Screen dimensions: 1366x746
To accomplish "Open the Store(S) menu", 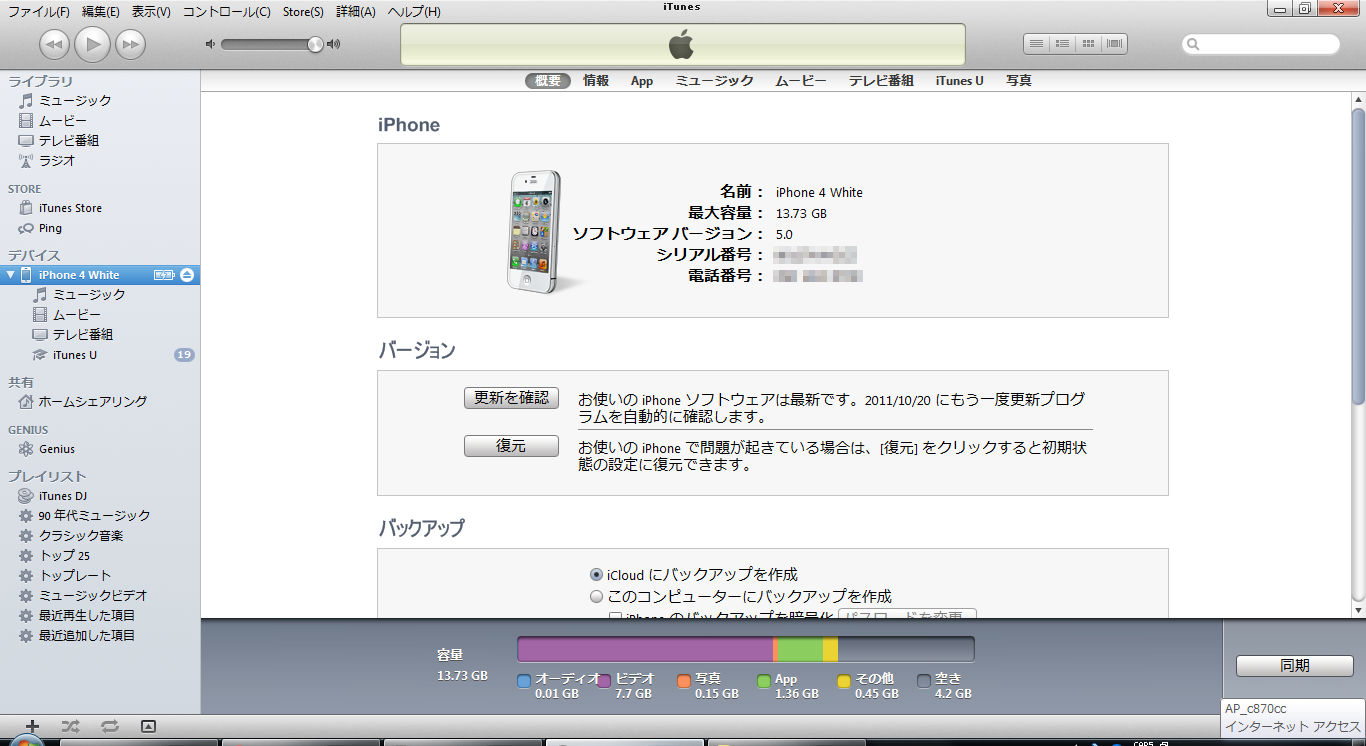I will click(303, 12).
